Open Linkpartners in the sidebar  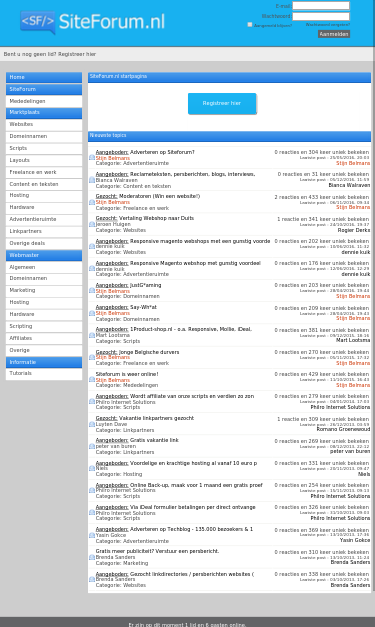point(44,232)
